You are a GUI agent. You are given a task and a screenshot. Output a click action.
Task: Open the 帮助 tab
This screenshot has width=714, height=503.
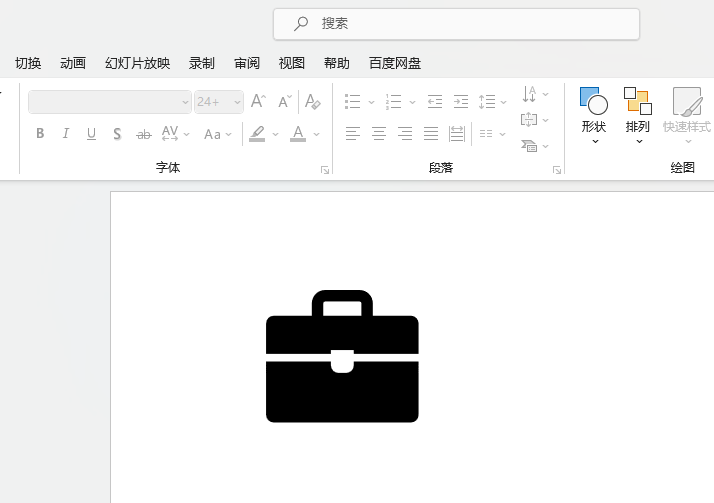click(337, 63)
